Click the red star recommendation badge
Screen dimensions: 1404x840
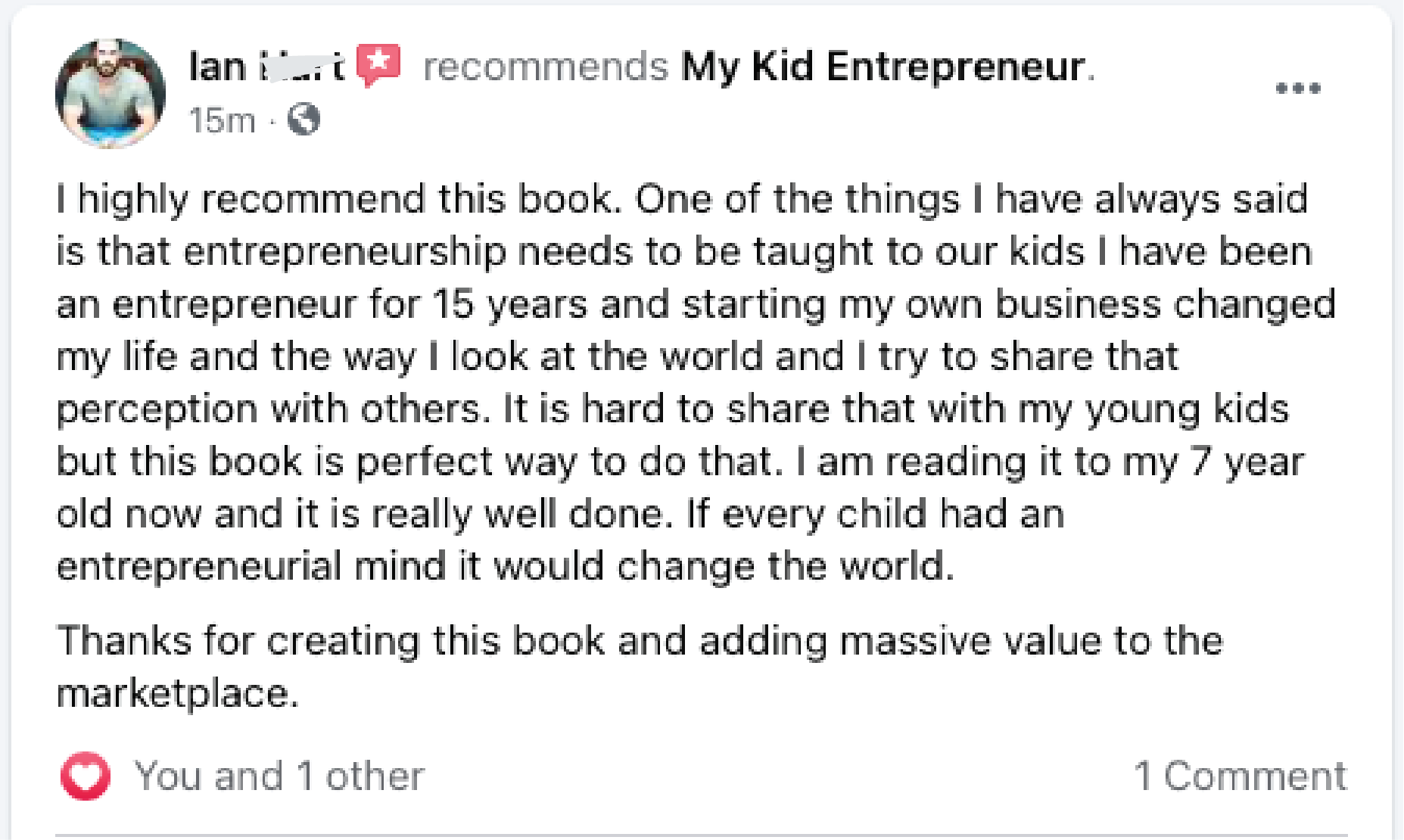(378, 64)
